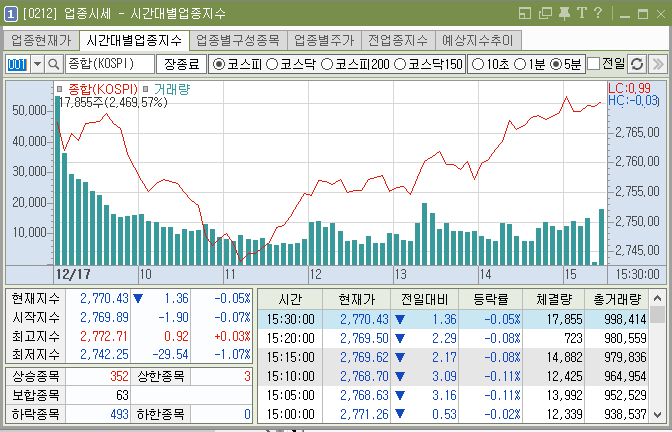The image size is (672, 432).
Task: Click the T font icon in title bar
Action: 582,13
